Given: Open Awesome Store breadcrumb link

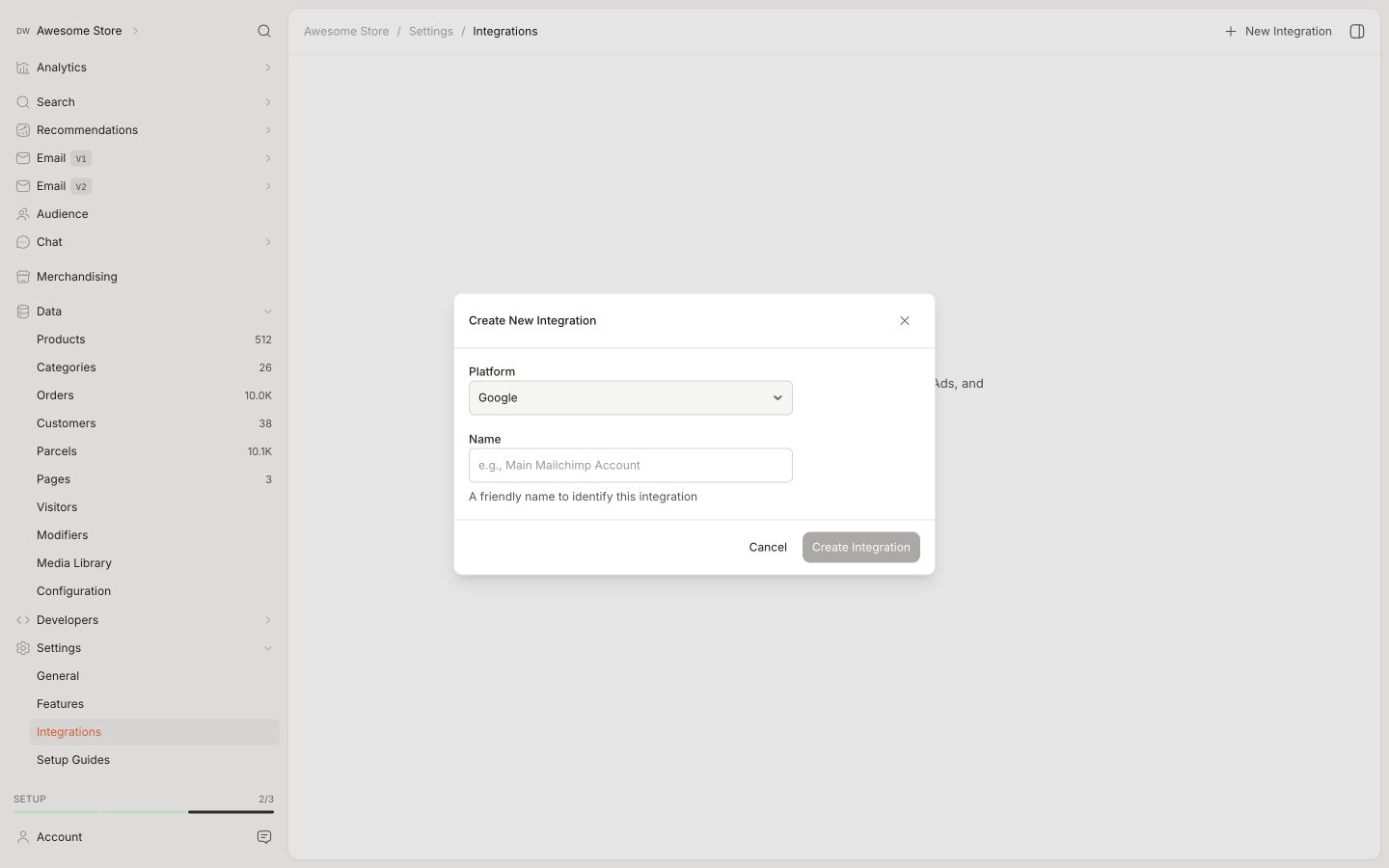Looking at the screenshot, I should (346, 31).
